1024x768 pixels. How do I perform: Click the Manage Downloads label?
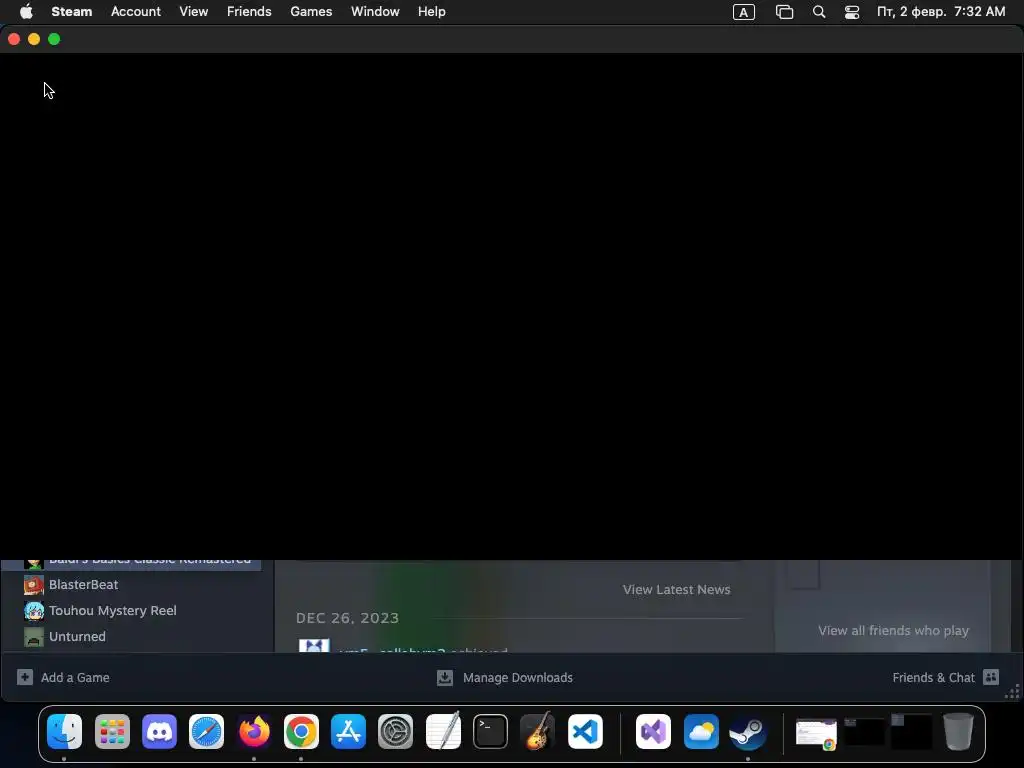coord(518,678)
